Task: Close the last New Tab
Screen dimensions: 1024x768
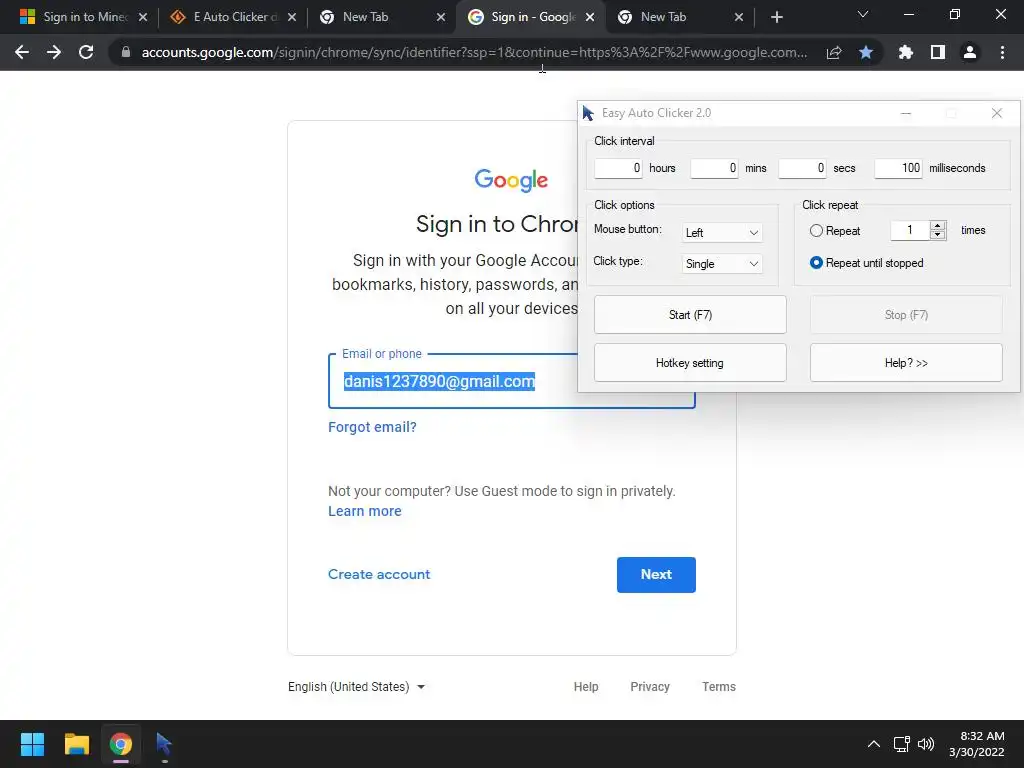Action: coord(739,17)
